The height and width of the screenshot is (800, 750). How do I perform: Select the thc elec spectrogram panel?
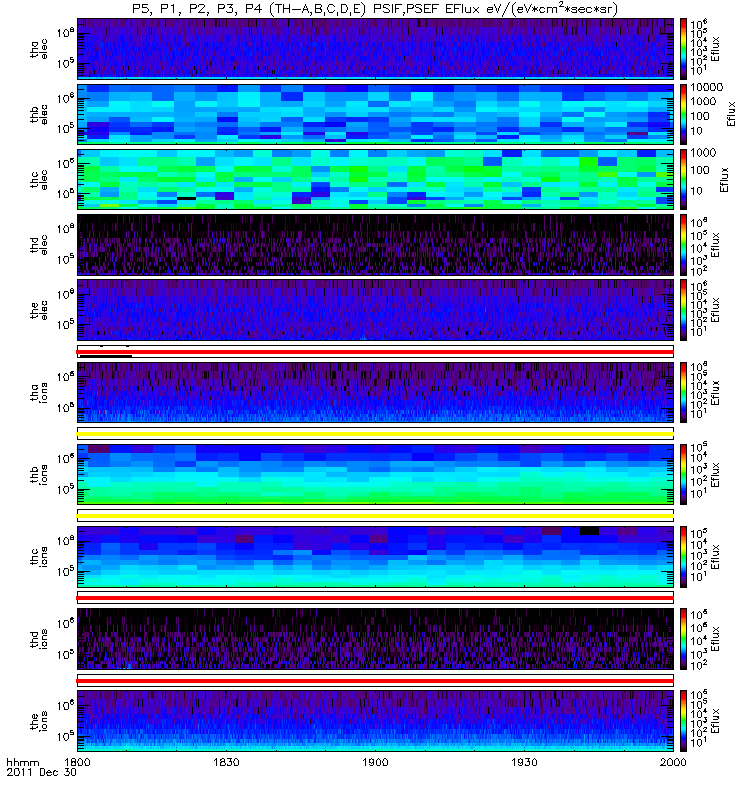click(375, 179)
